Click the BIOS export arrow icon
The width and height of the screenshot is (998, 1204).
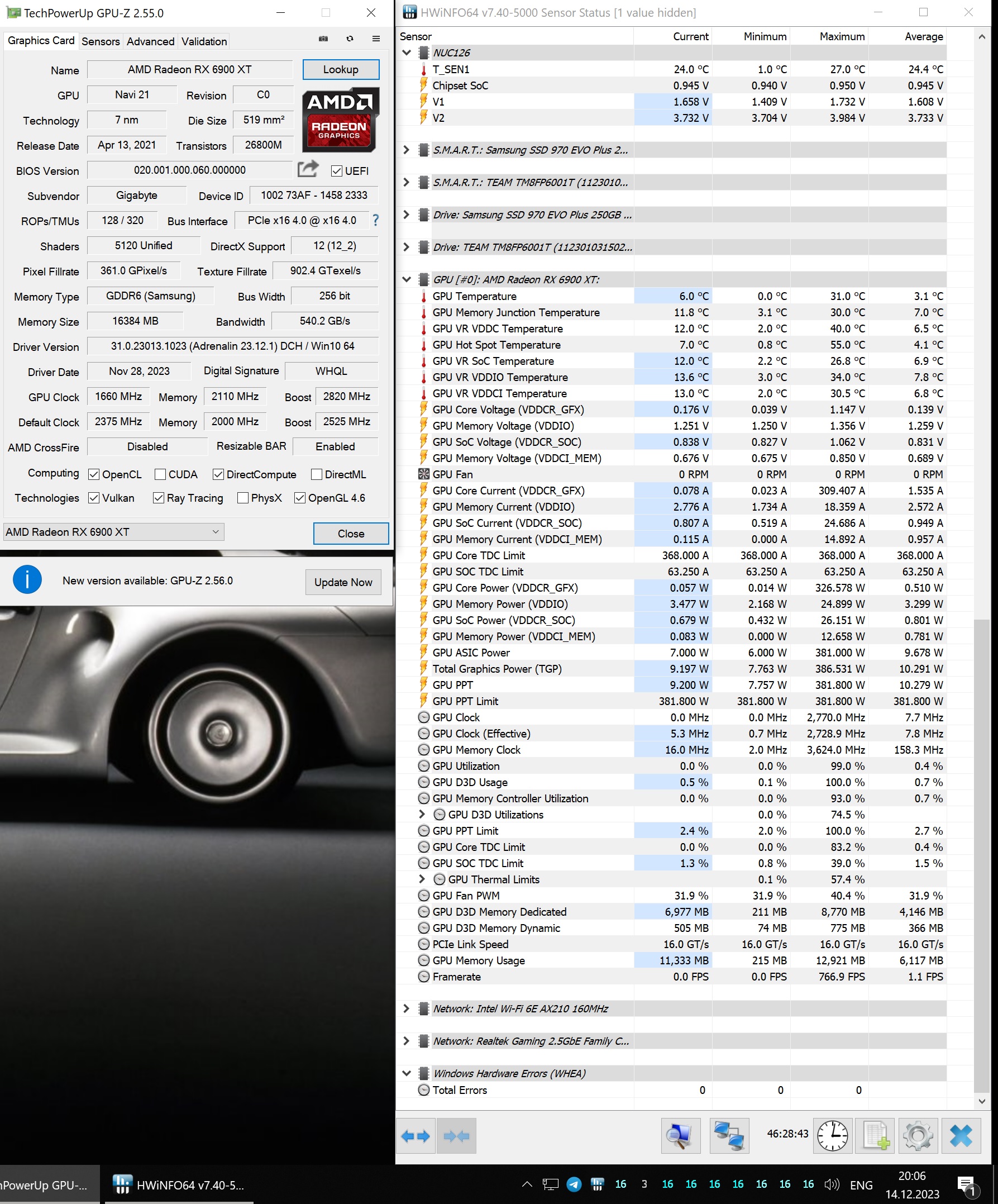pyautogui.click(x=308, y=169)
